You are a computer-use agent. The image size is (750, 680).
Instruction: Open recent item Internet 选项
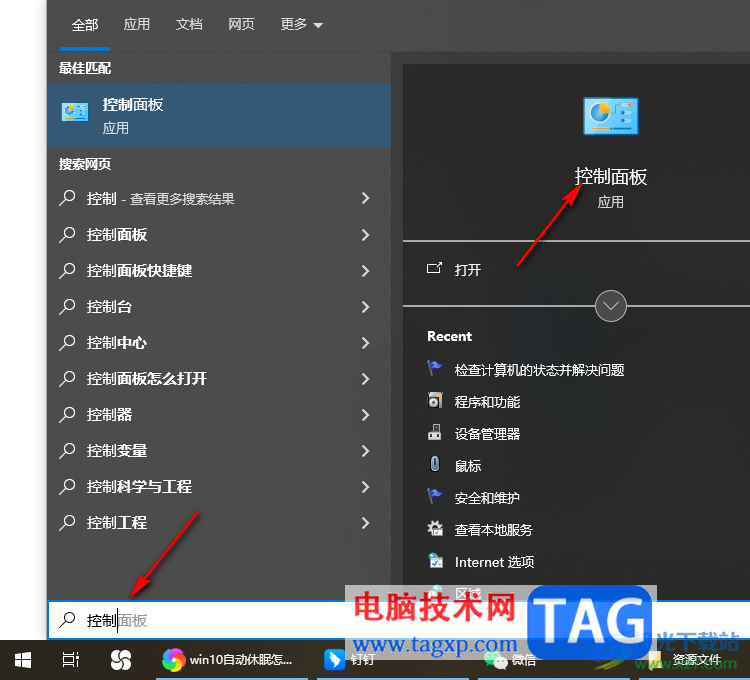pos(494,562)
